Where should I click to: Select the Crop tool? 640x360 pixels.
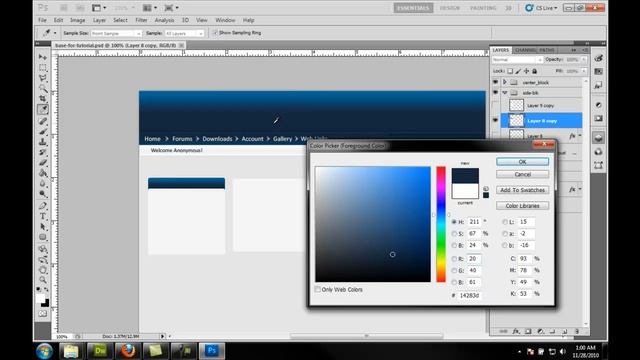(43, 98)
